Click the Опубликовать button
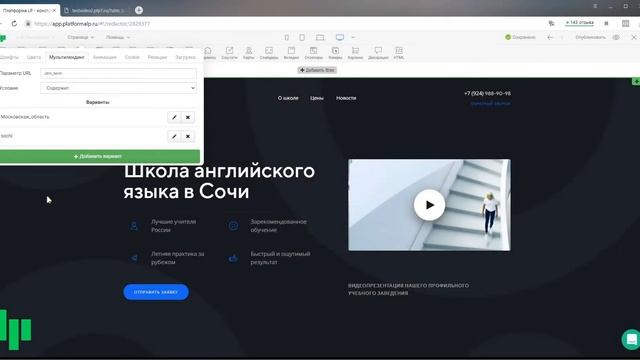The image size is (640, 360). coord(590,37)
